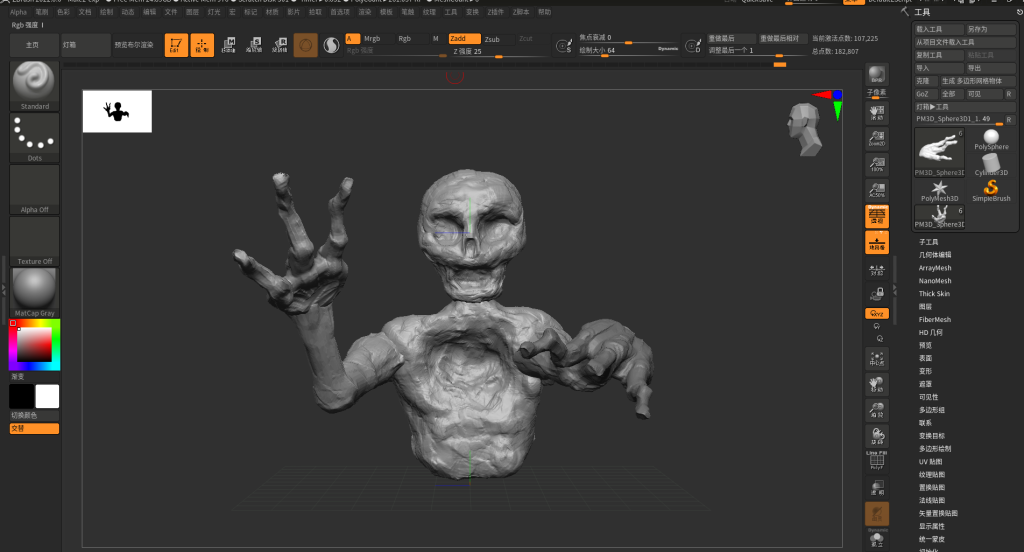Image resolution: width=1024 pixels, height=552 pixels.
Task: Select the PolySphere tool
Action: (991, 139)
